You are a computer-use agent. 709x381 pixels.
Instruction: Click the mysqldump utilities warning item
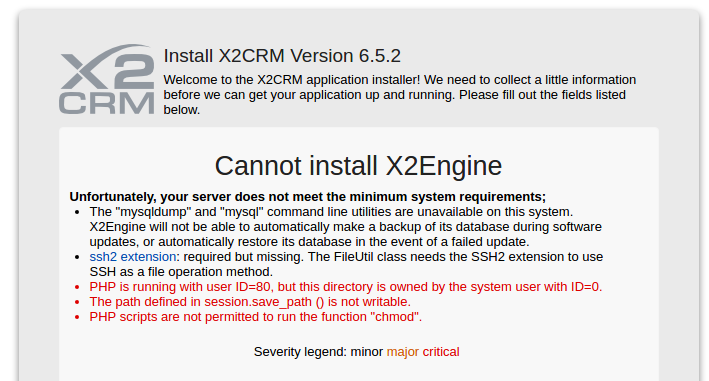[345, 227]
